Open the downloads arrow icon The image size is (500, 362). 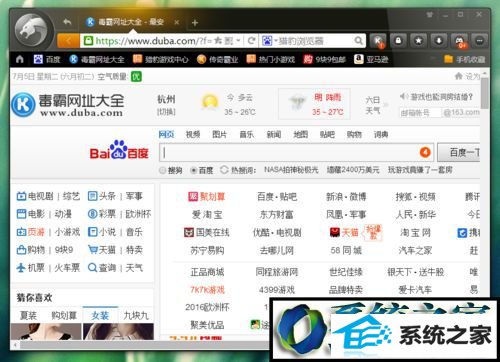tap(439, 41)
